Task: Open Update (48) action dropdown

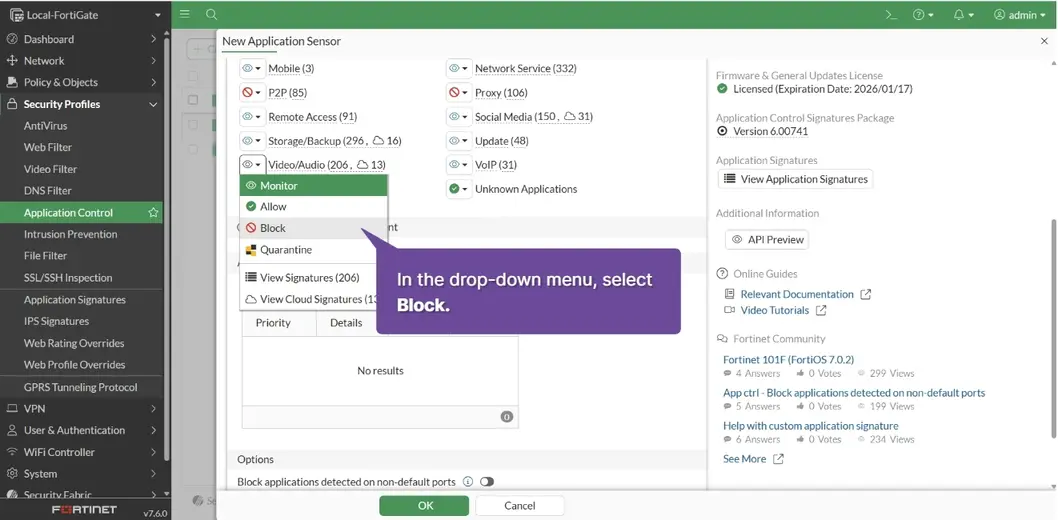Action: (x=459, y=140)
